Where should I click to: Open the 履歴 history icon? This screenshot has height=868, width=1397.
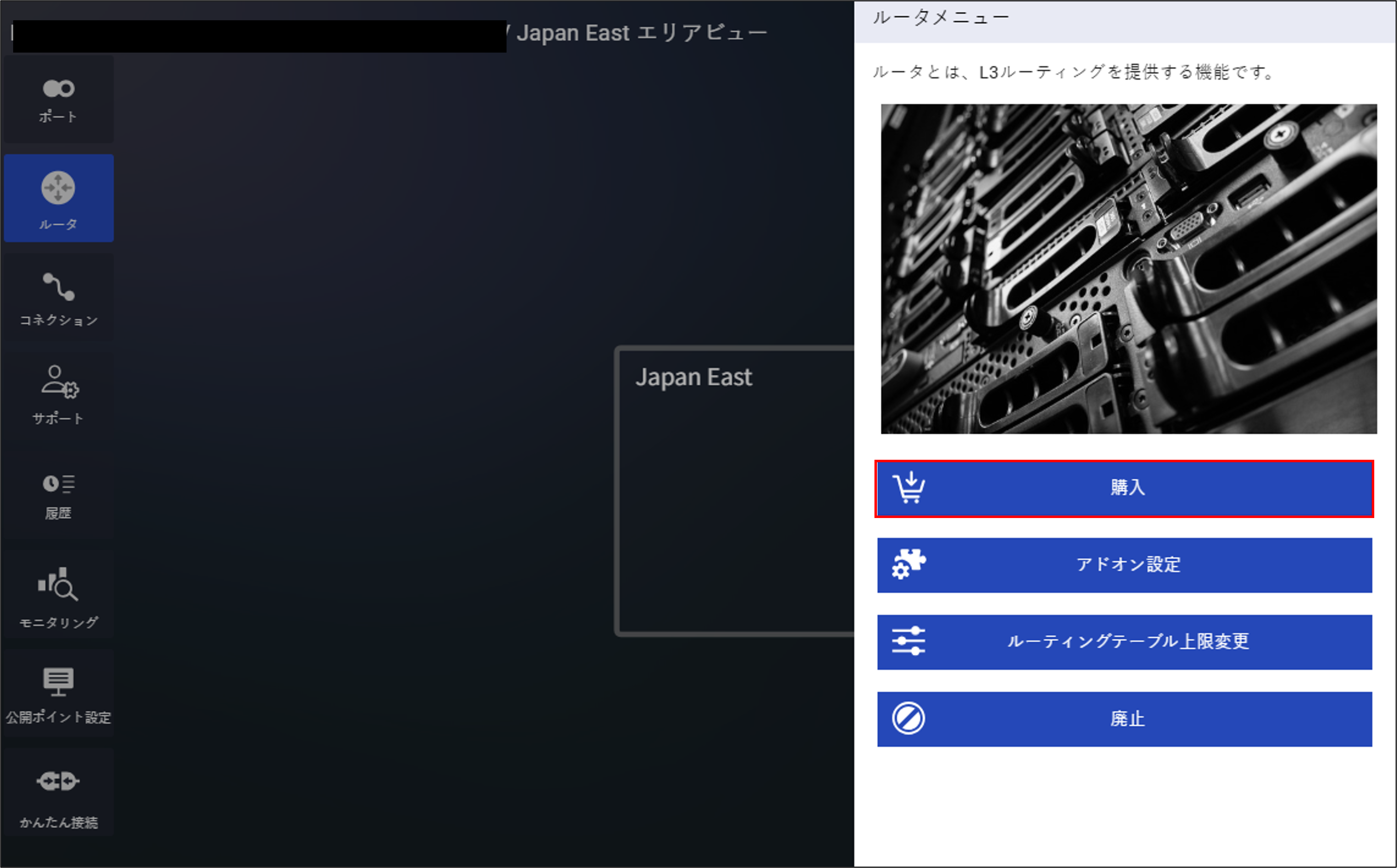click(x=59, y=495)
